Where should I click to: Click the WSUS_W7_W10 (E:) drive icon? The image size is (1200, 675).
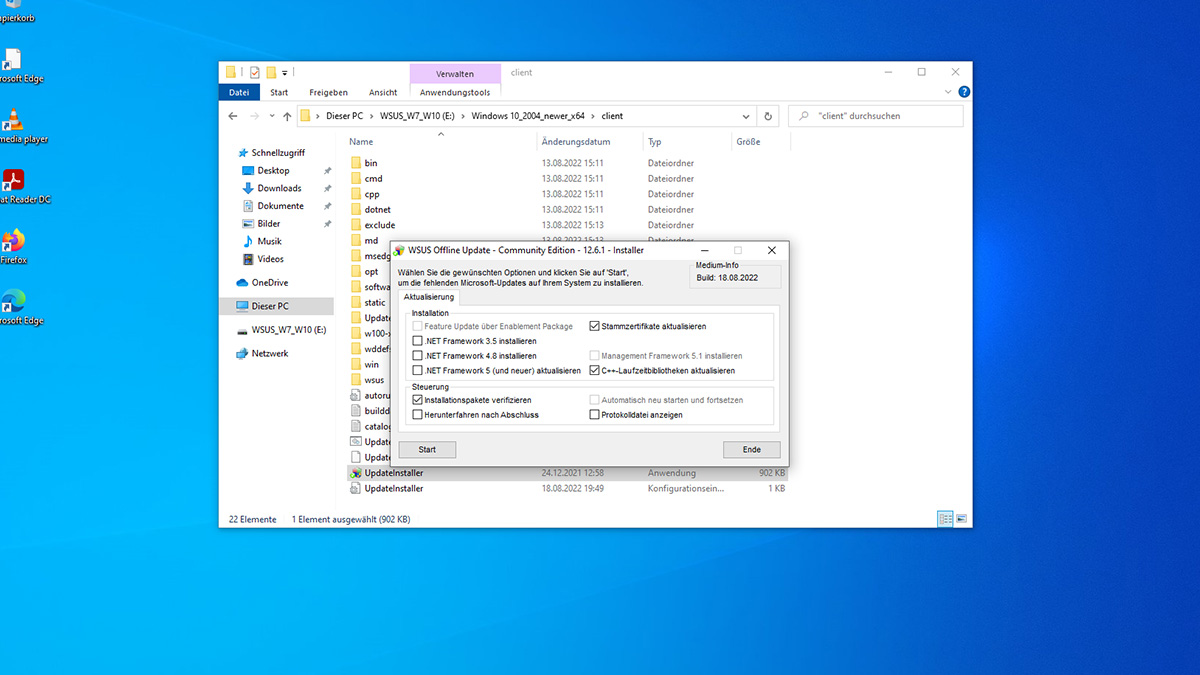(242, 330)
